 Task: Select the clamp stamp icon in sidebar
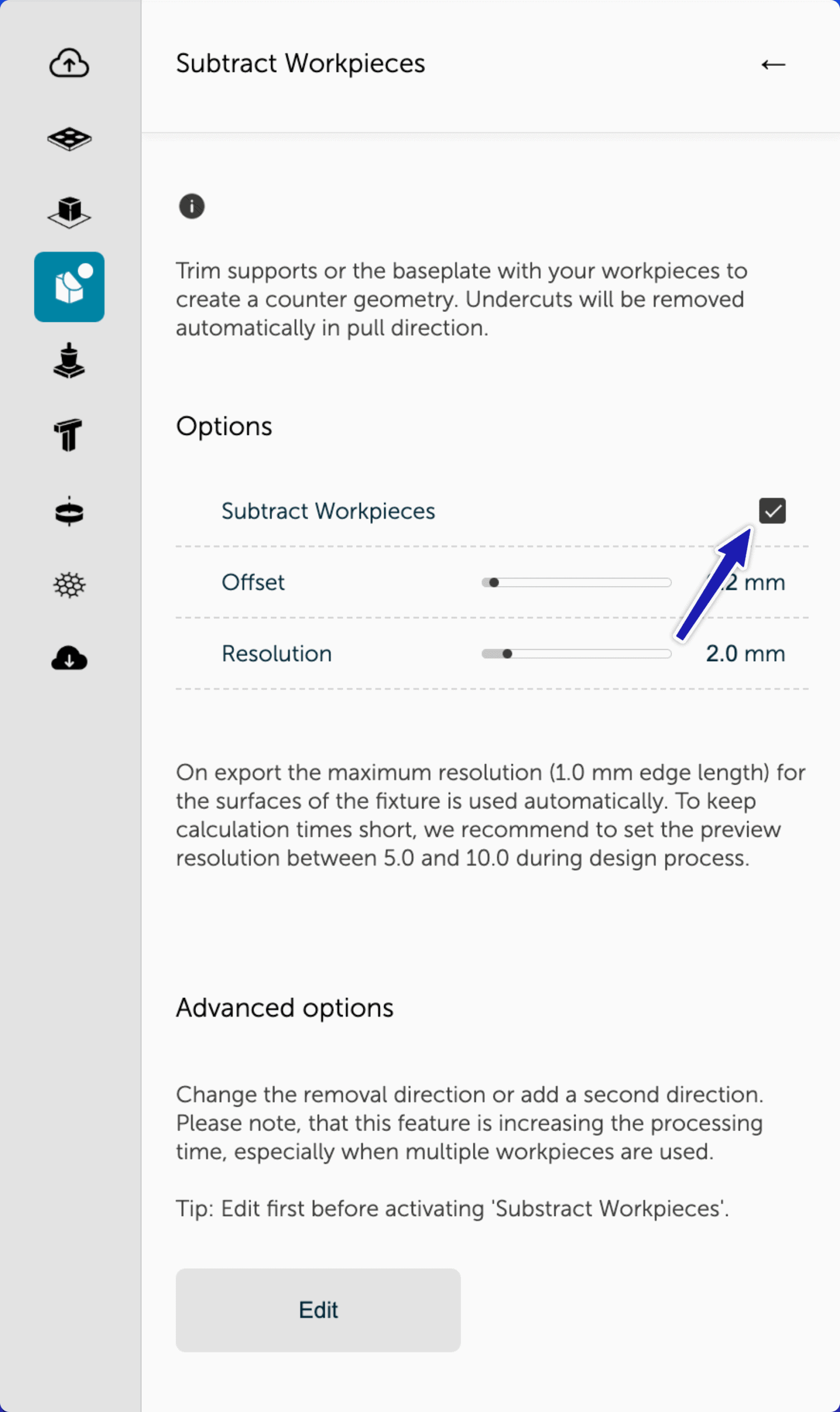69,361
